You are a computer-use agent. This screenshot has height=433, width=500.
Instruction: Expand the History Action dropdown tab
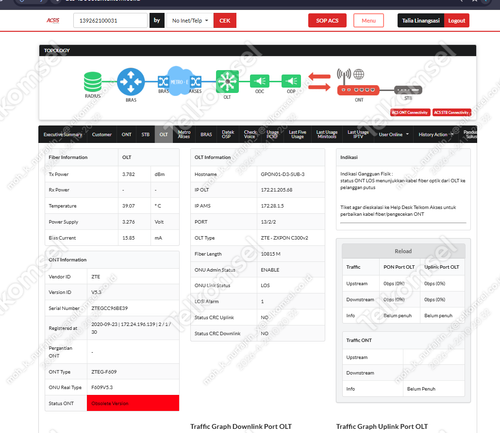click(x=436, y=134)
